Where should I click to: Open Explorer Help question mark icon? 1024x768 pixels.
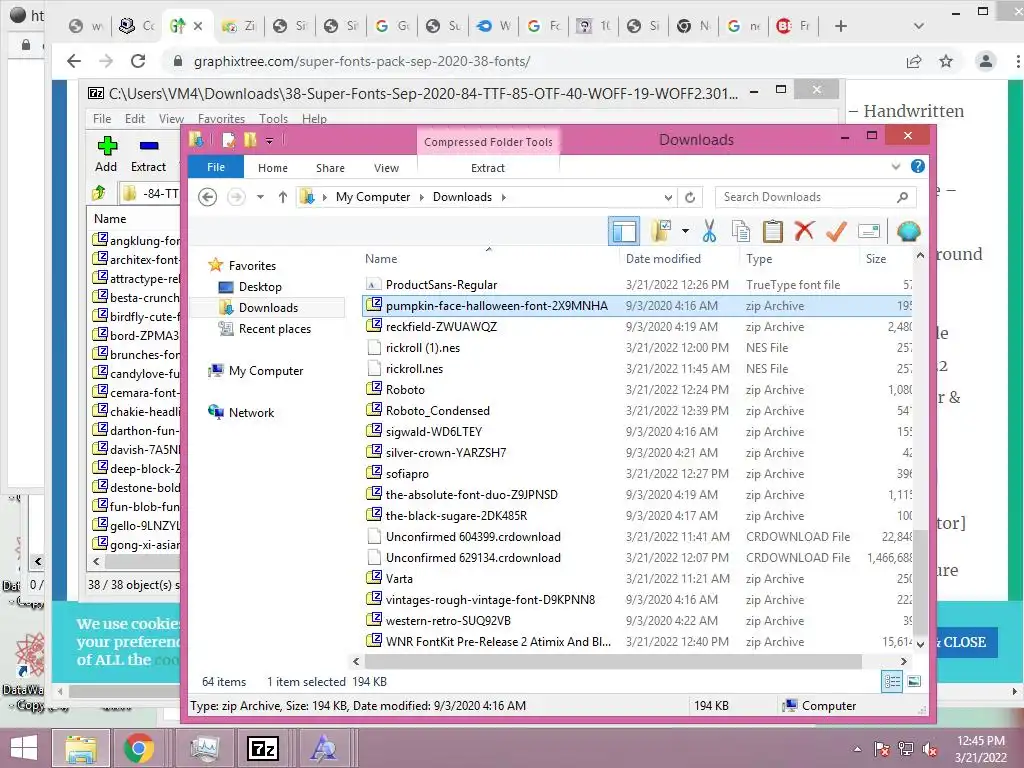click(x=918, y=167)
